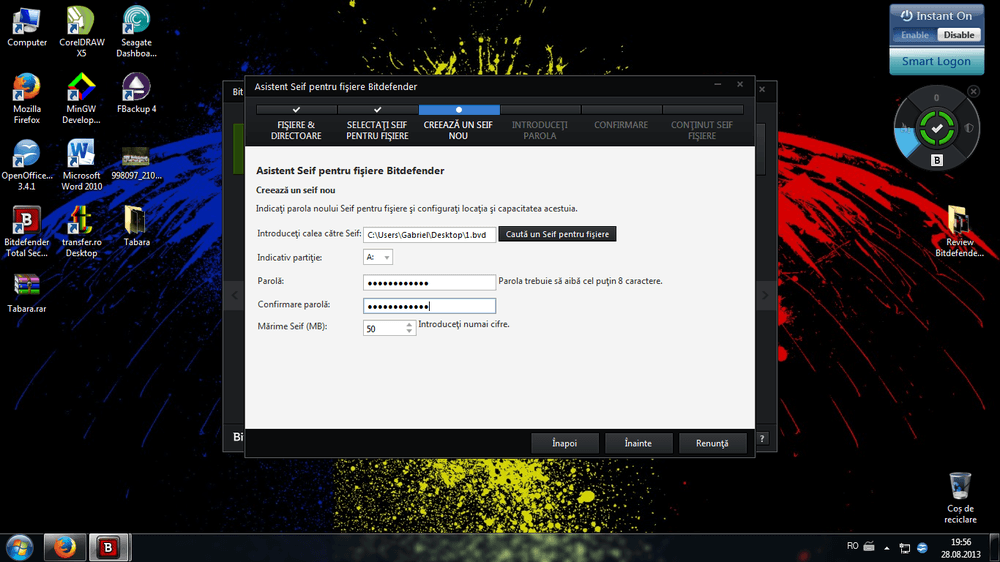Click the B logo on Bitdefender widget
The width and height of the screenshot is (1000, 562).
pos(937,160)
